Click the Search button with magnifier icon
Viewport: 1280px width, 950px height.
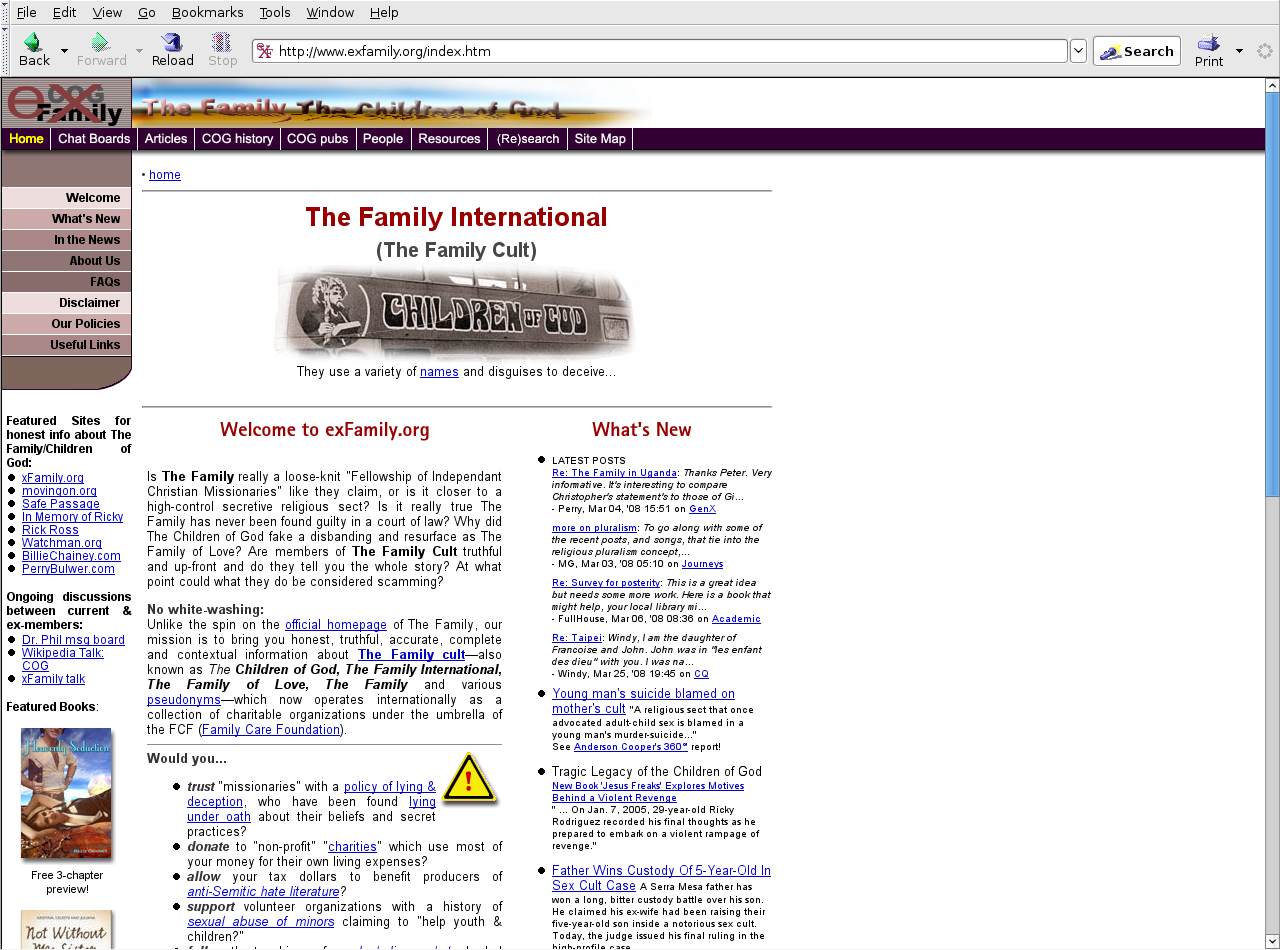(1136, 52)
